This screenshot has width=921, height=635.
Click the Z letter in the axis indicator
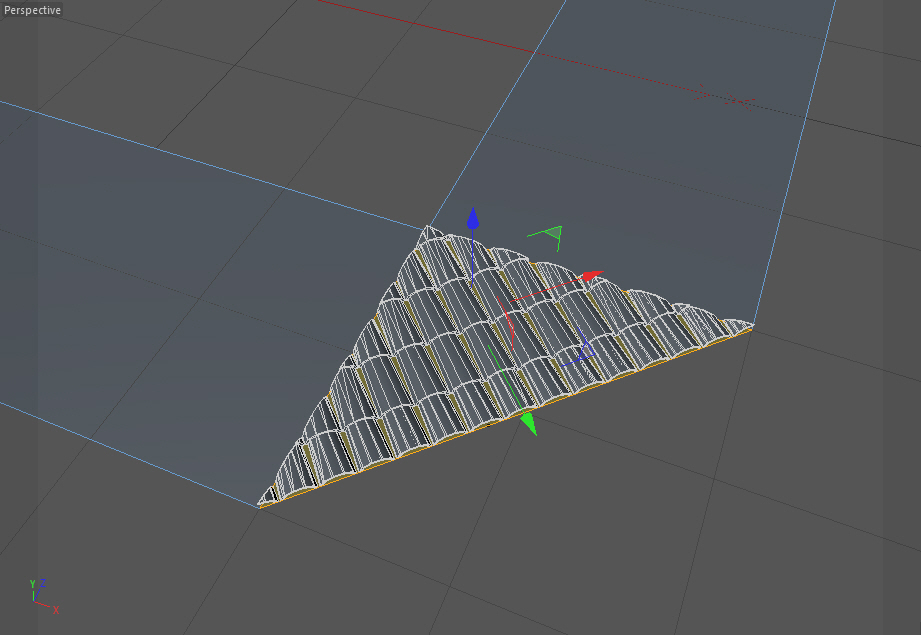pyautogui.click(x=43, y=583)
